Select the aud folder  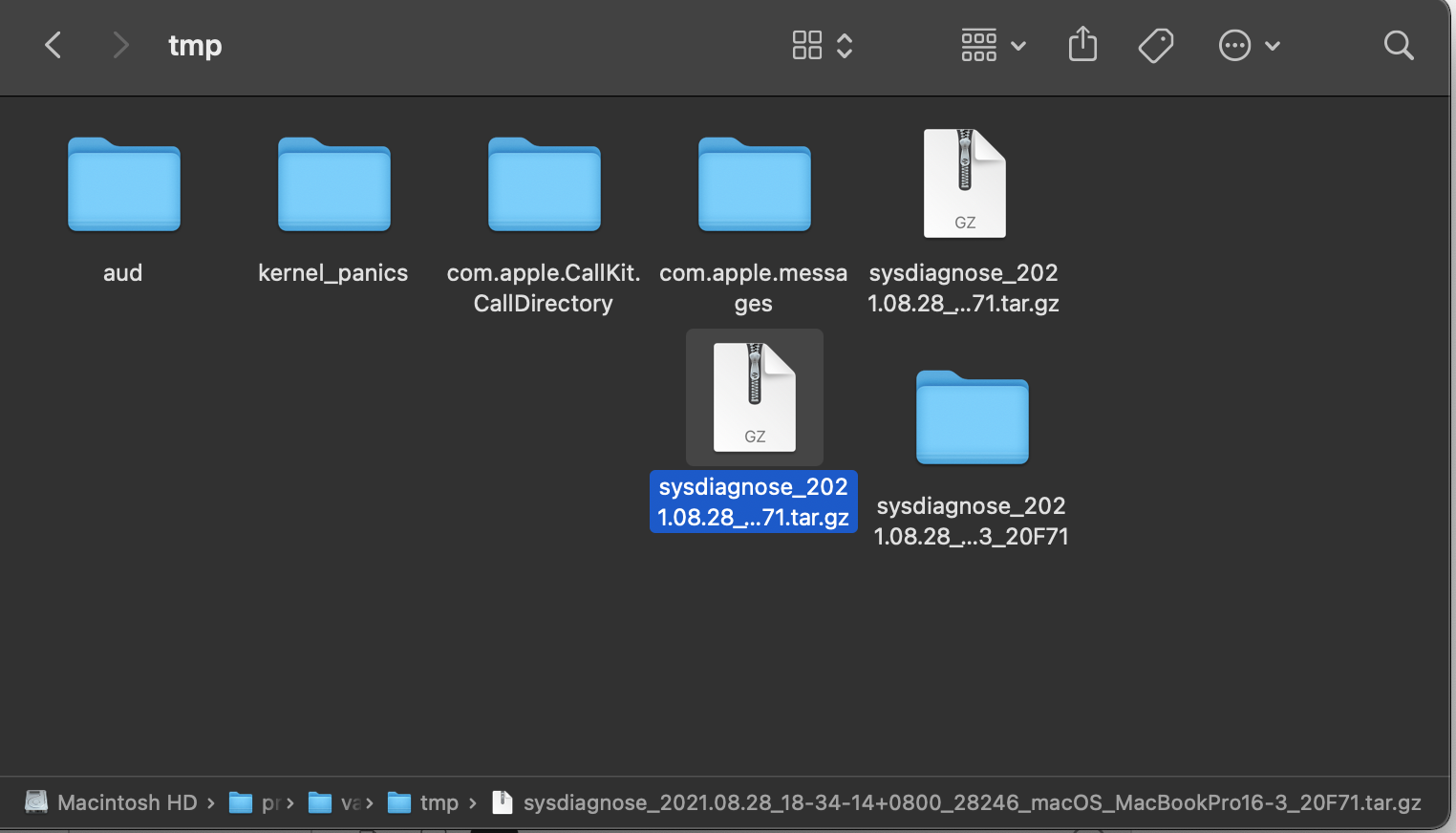pyautogui.click(x=124, y=184)
